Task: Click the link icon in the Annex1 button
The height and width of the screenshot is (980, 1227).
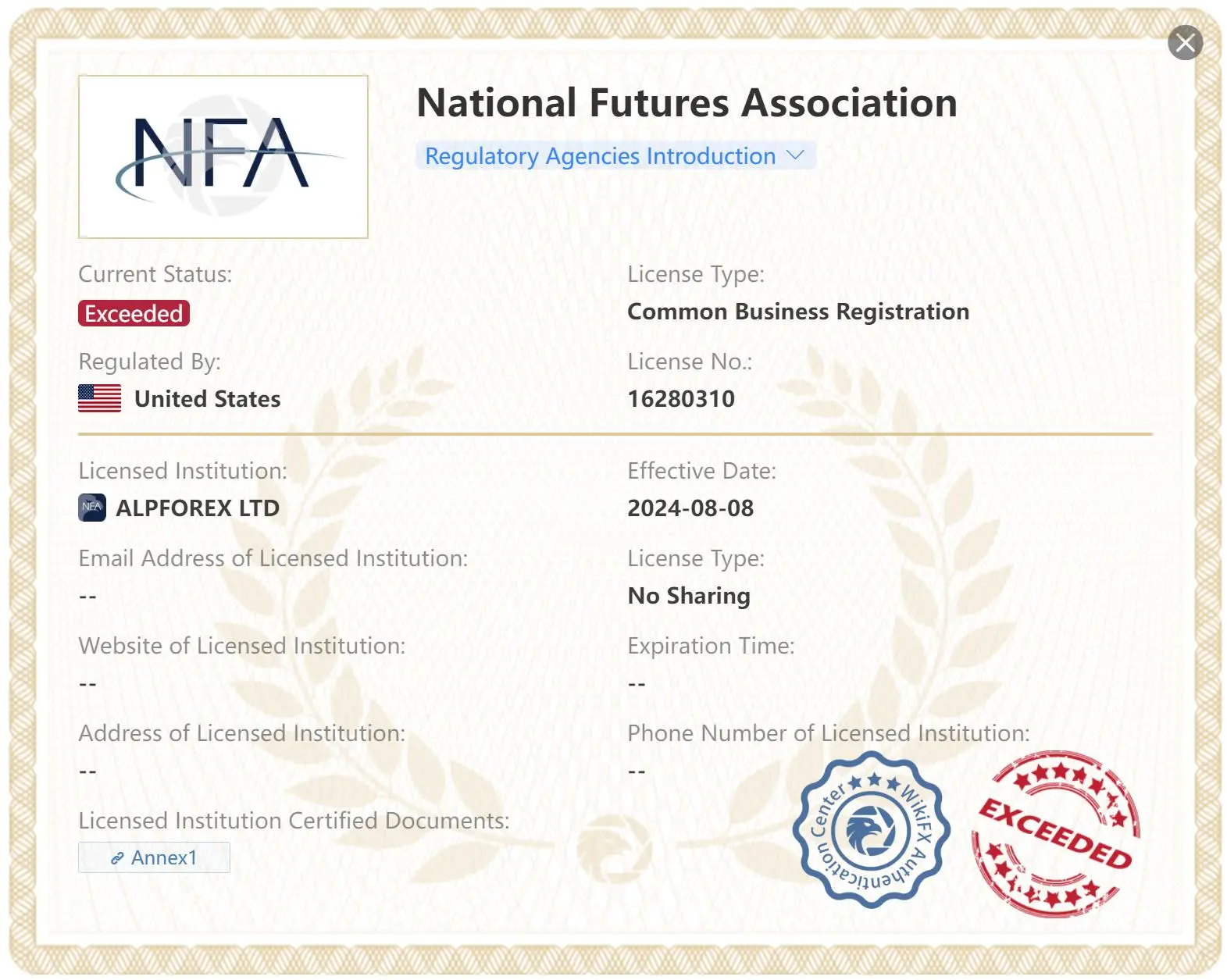Action: (117, 858)
